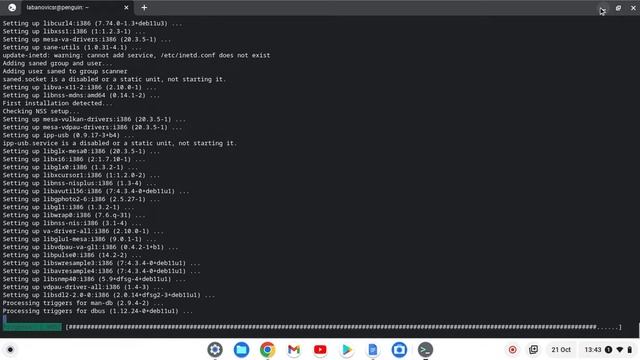Click 'Setting up libgphoto2-6:i386' line
This screenshot has width=640, height=360.
click(x=81, y=199)
